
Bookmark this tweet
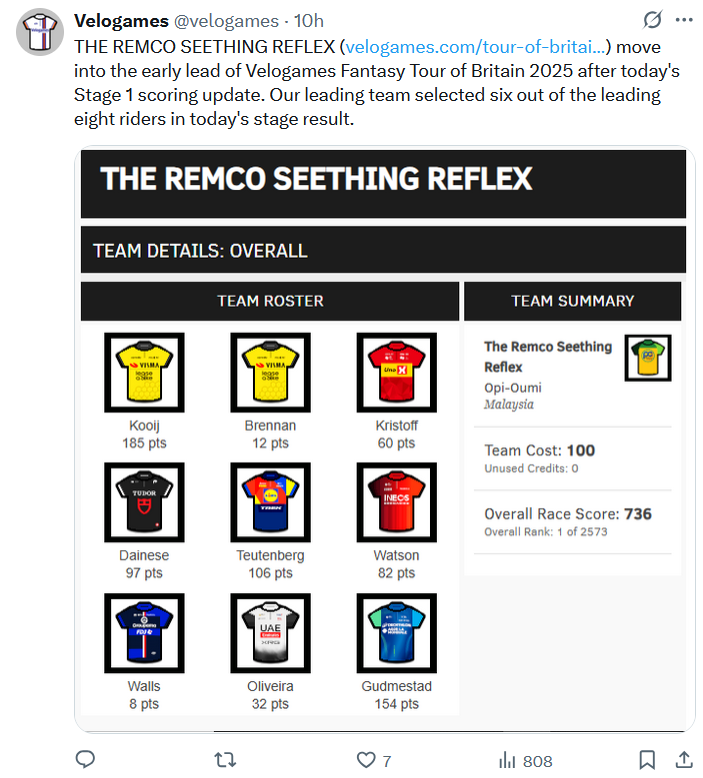(x=647, y=760)
